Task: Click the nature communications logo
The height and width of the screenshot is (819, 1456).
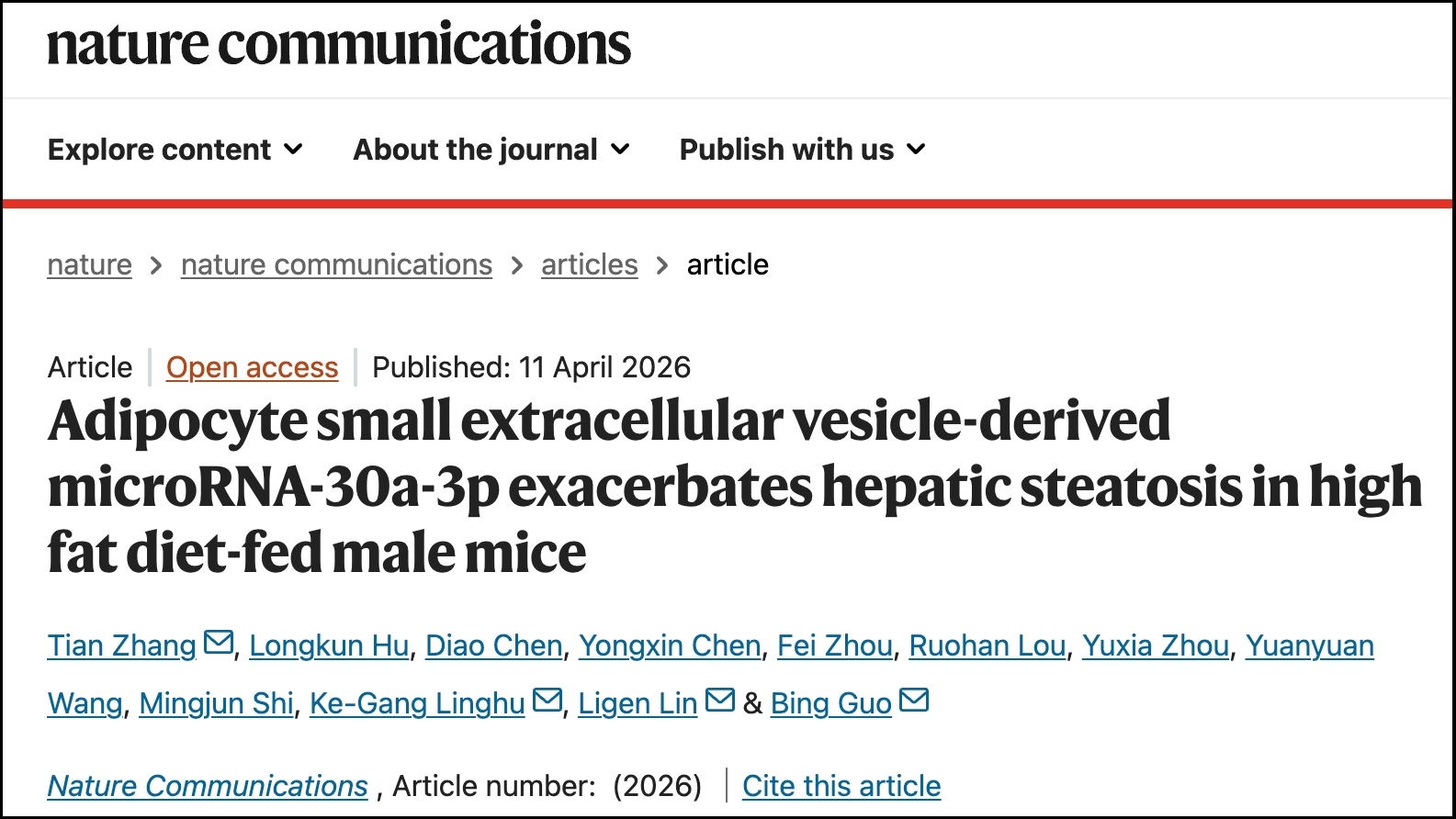Action: [x=339, y=44]
